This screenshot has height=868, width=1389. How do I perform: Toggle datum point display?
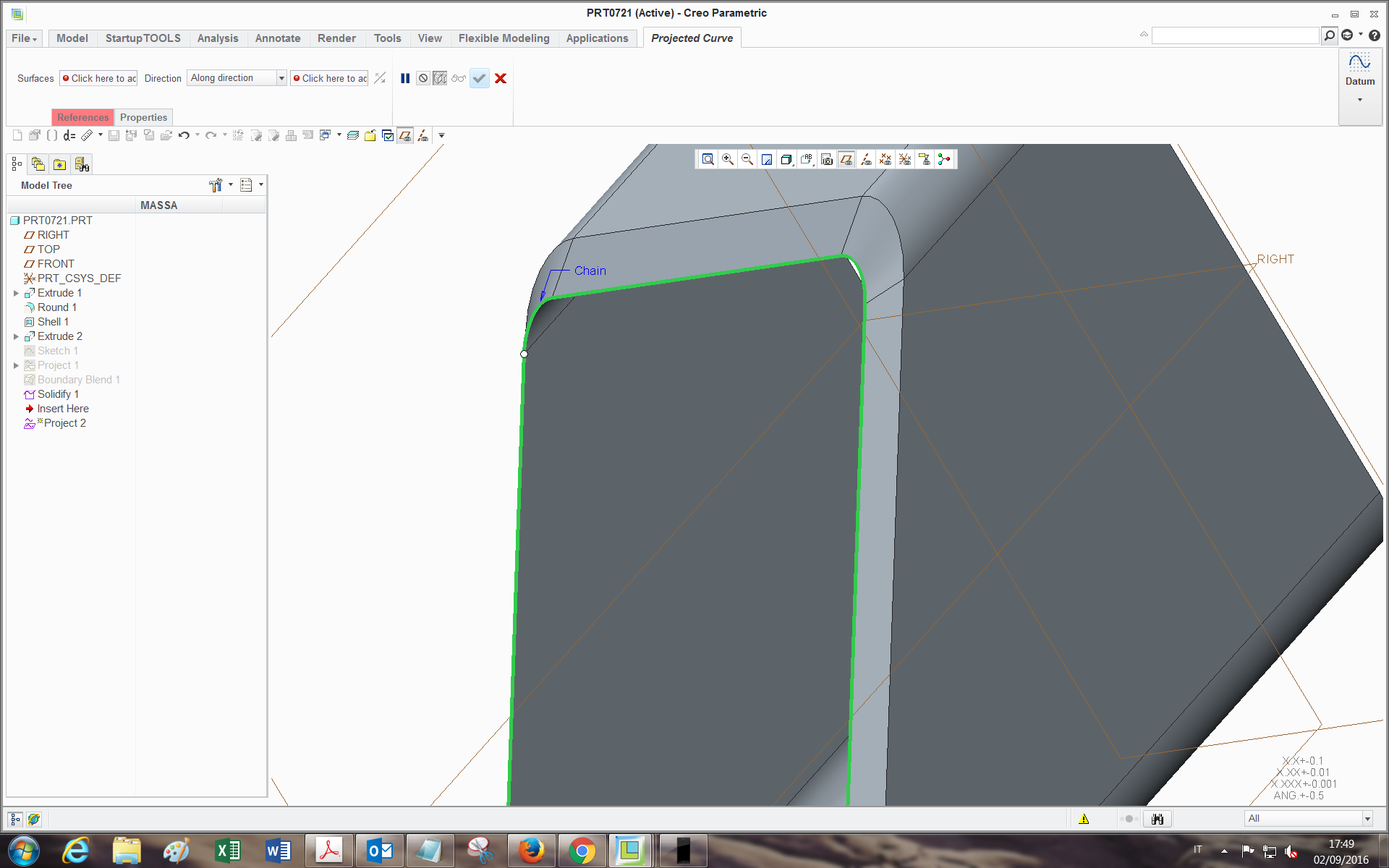885,159
